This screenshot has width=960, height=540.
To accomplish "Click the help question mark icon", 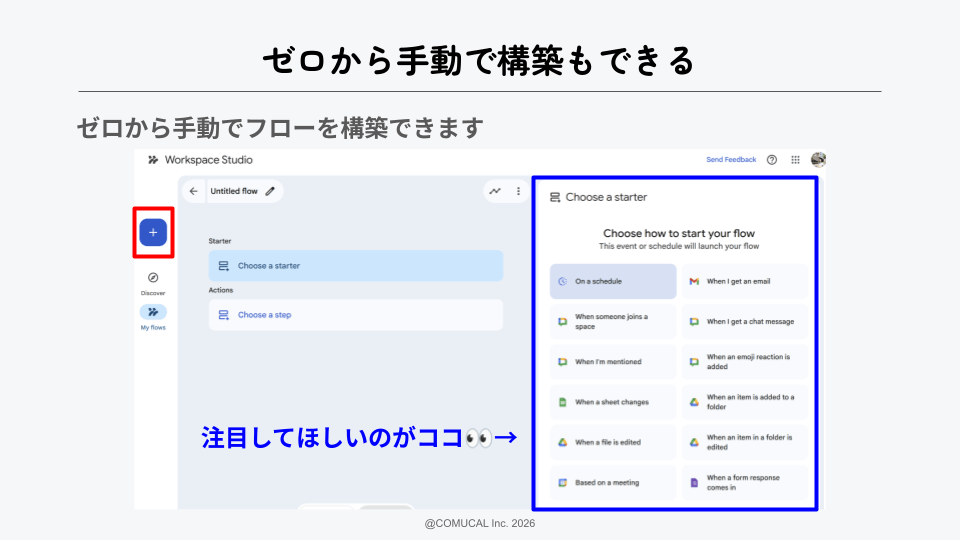I will [772, 160].
